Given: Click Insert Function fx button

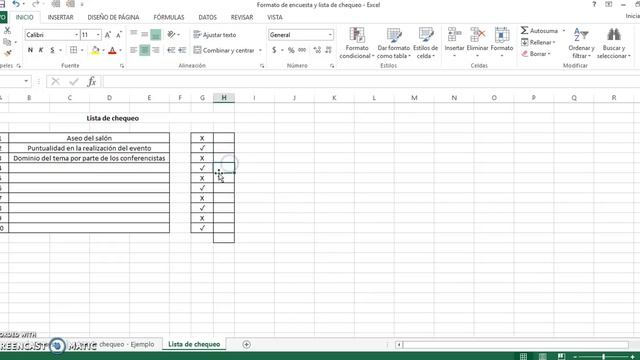Looking at the screenshot, I should click(92, 82).
